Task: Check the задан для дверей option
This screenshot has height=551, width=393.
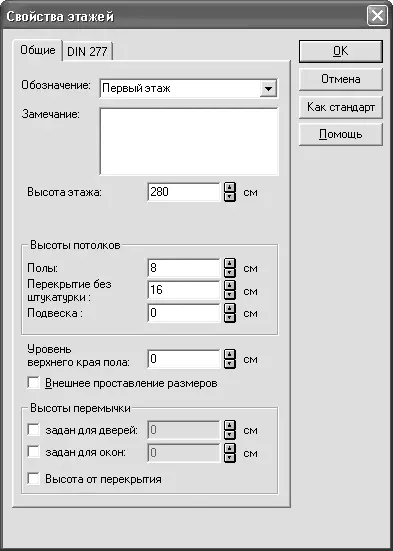Action: tap(33, 429)
